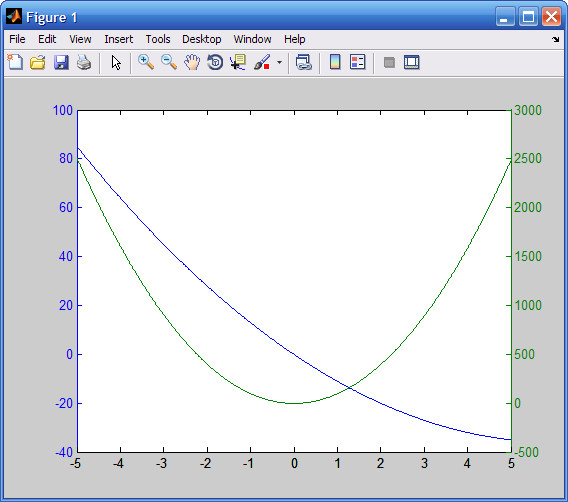Hide plot tools using gray square icon
Image resolution: width=568 pixels, height=502 pixels.
point(389,62)
